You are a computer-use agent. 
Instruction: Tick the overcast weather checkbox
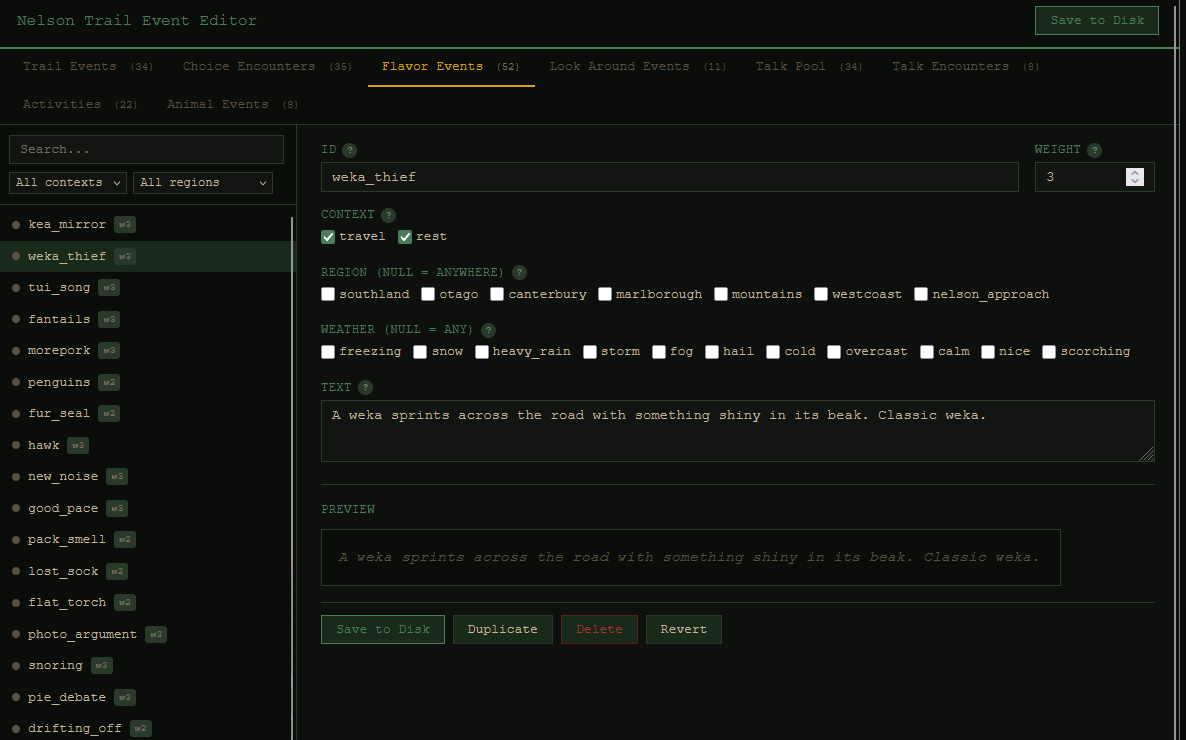coord(834,352)
